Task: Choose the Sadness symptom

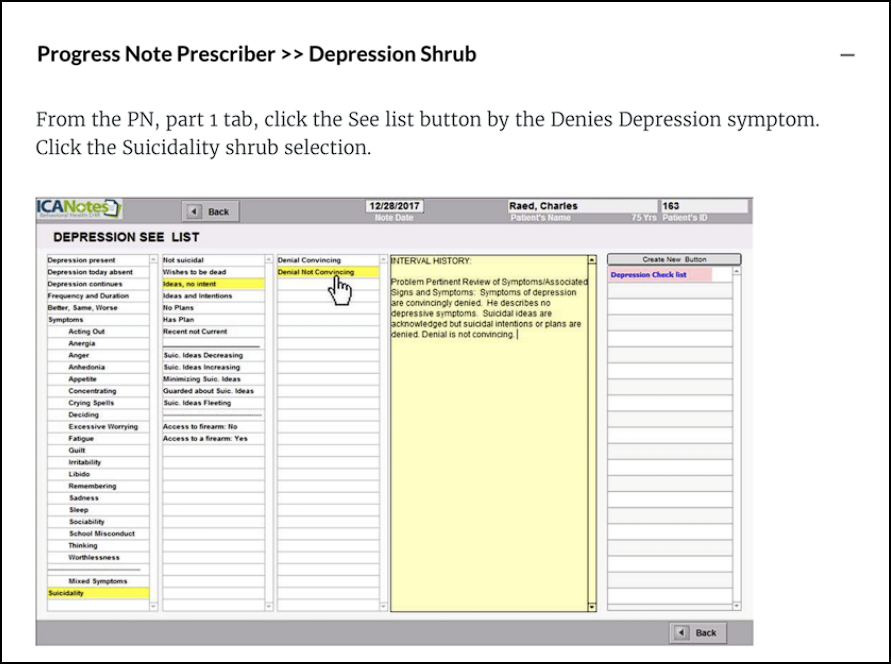Action: pyautogui.click(x=98, y=498)
